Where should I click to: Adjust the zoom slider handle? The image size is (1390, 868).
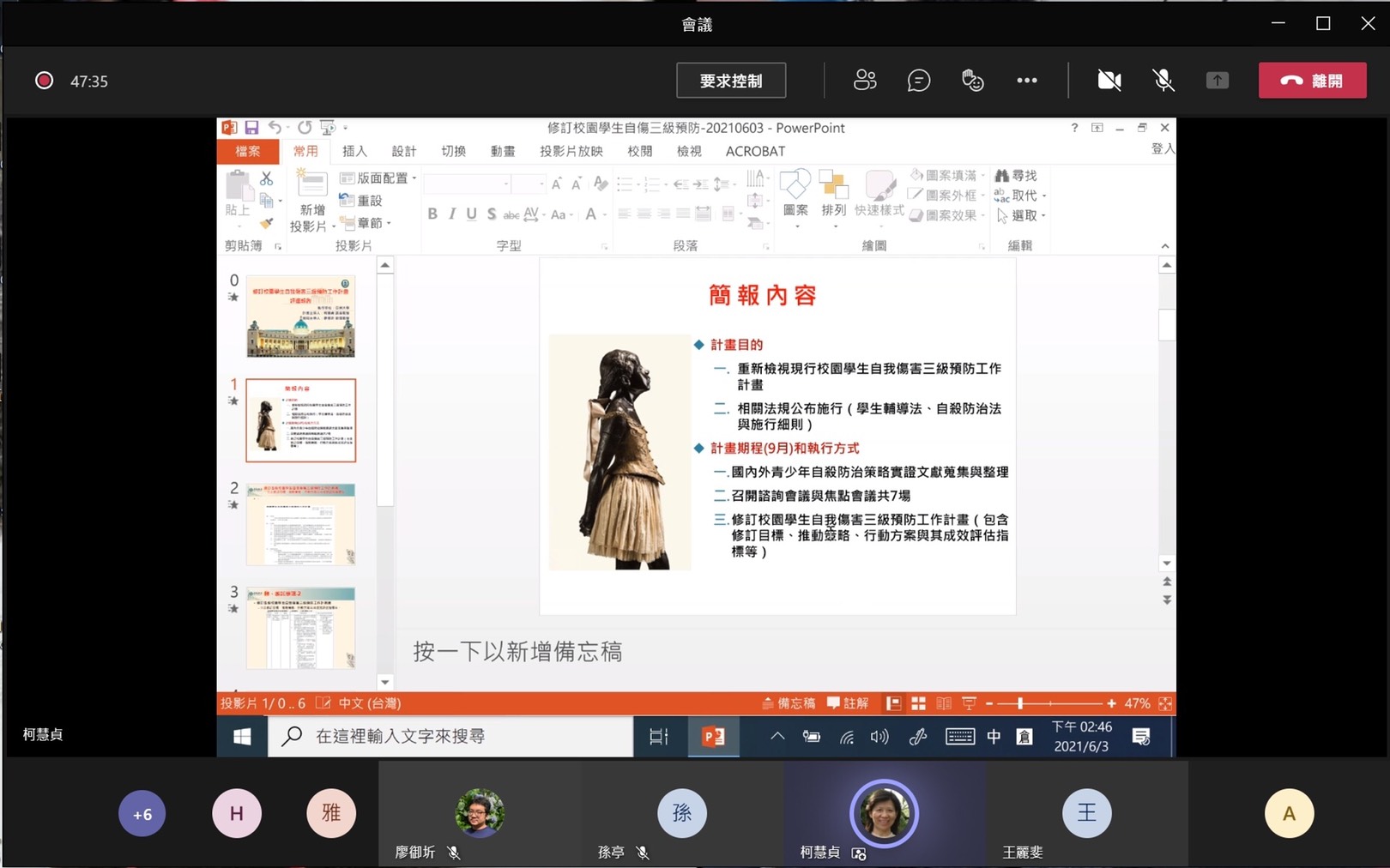(x=1019, y=703)
